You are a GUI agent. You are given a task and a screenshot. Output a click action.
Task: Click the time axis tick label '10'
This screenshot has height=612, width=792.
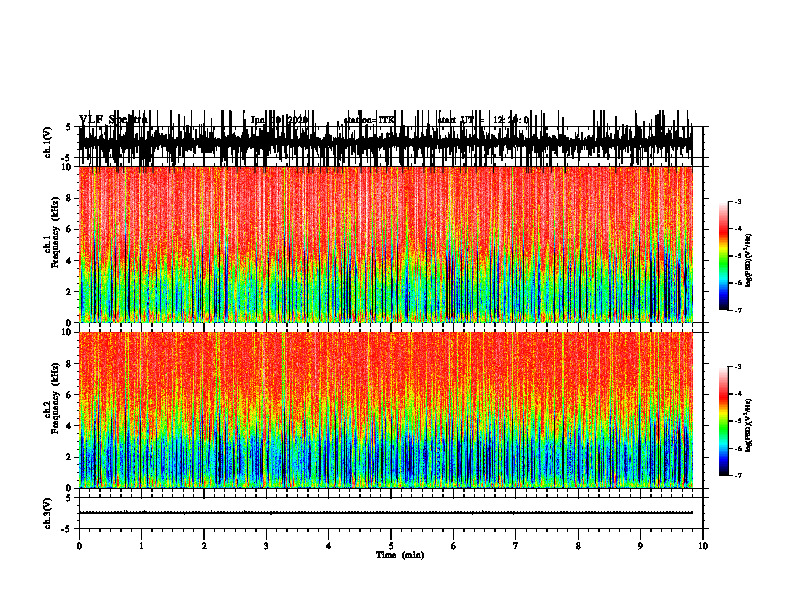703,546
